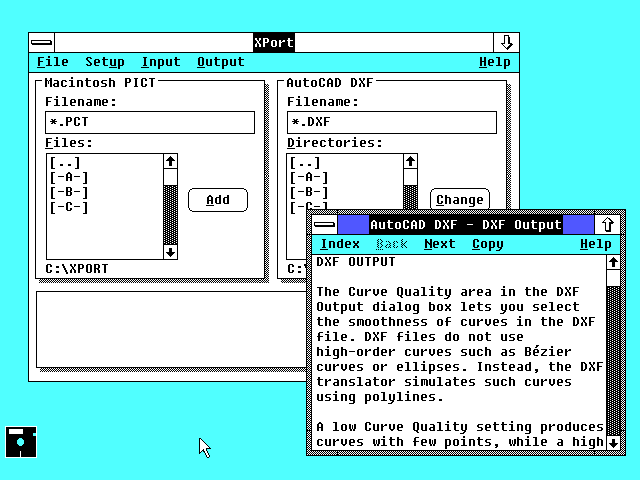Click Next in the help window
This screenshot has width=640, height=480.
tap(440, 244)
